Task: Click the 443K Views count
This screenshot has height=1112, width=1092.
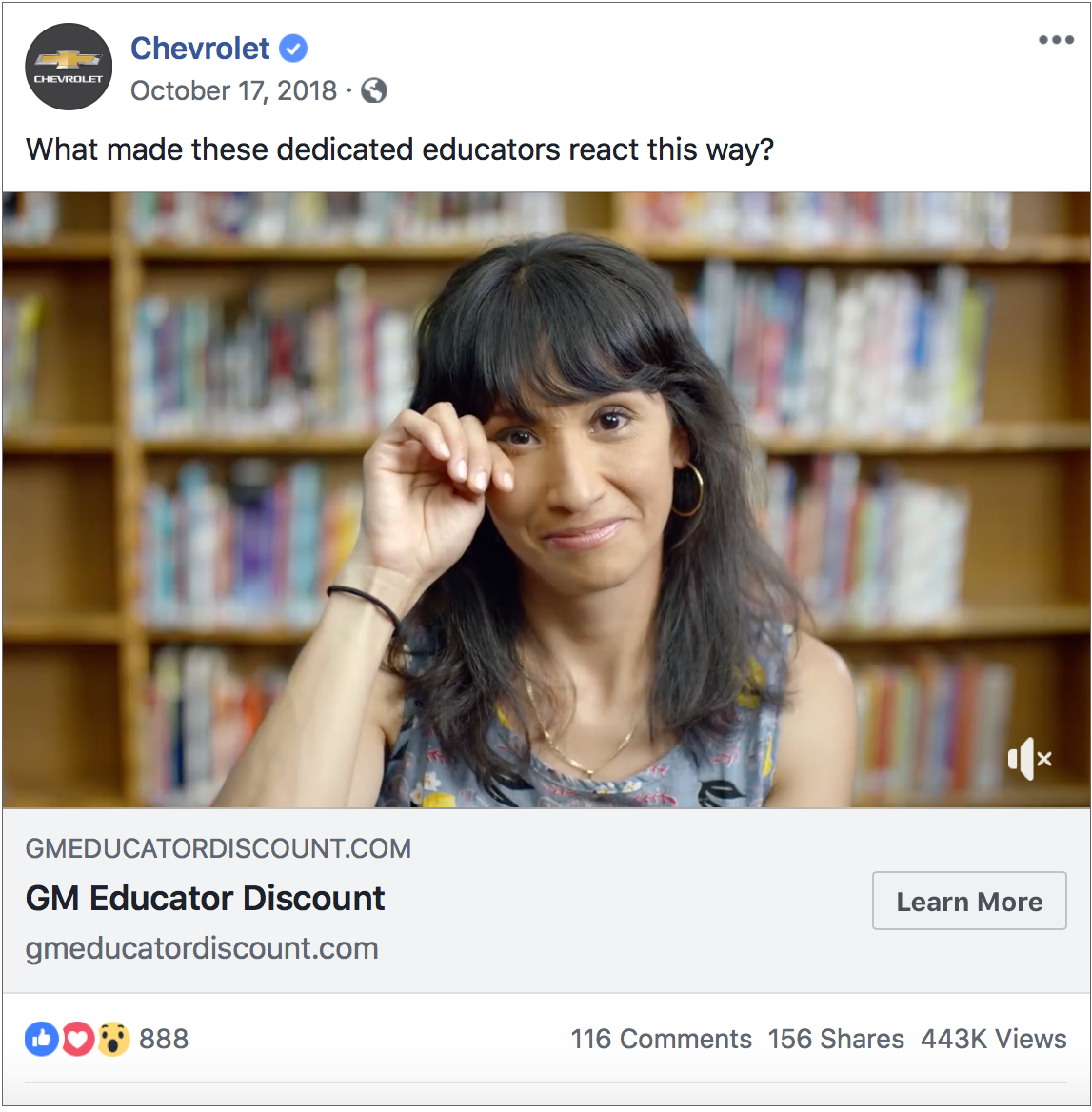Action: (993, 1039)
